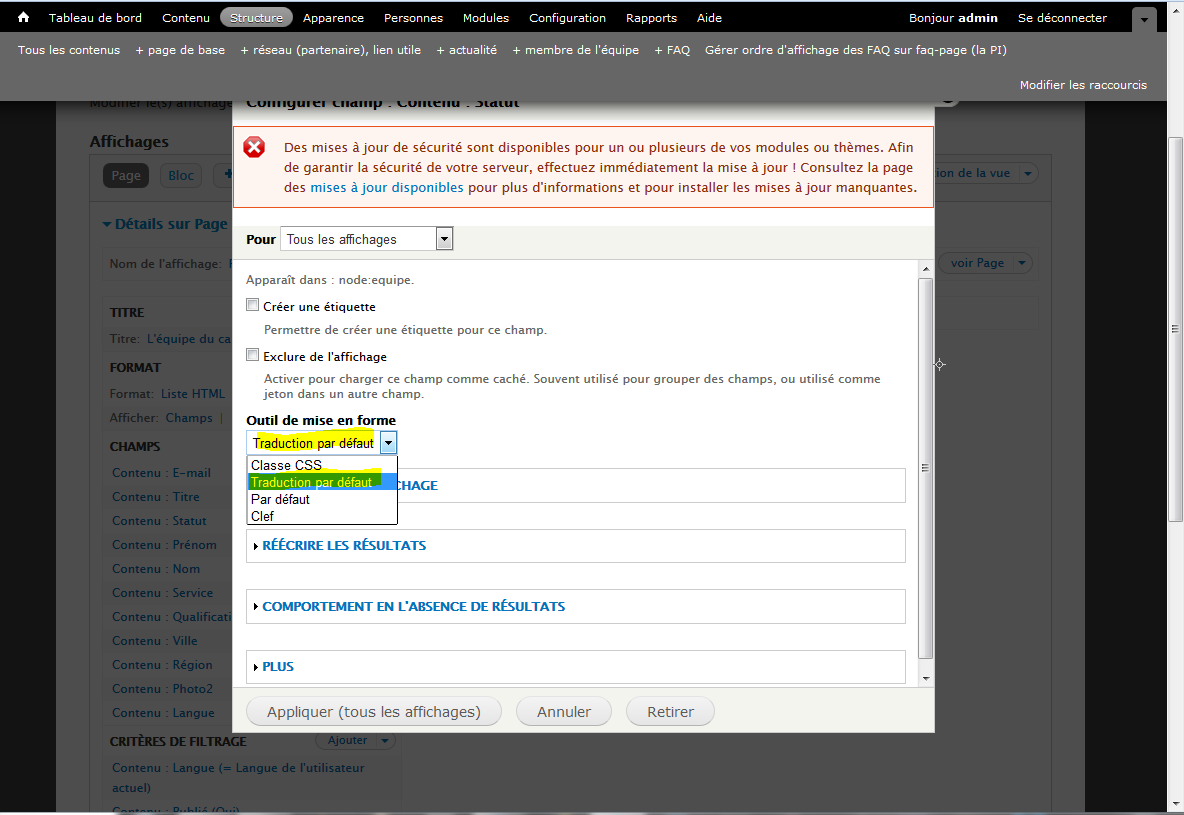The image size is (1184, 815).
Task: Click the Annuler button
Action: [x=564, y=712]
